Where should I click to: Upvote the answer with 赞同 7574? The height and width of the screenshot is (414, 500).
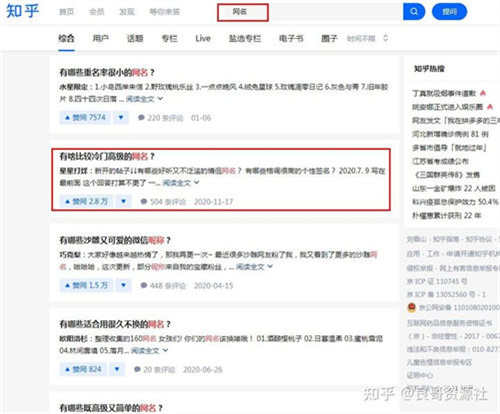click(x=85, y=117)
